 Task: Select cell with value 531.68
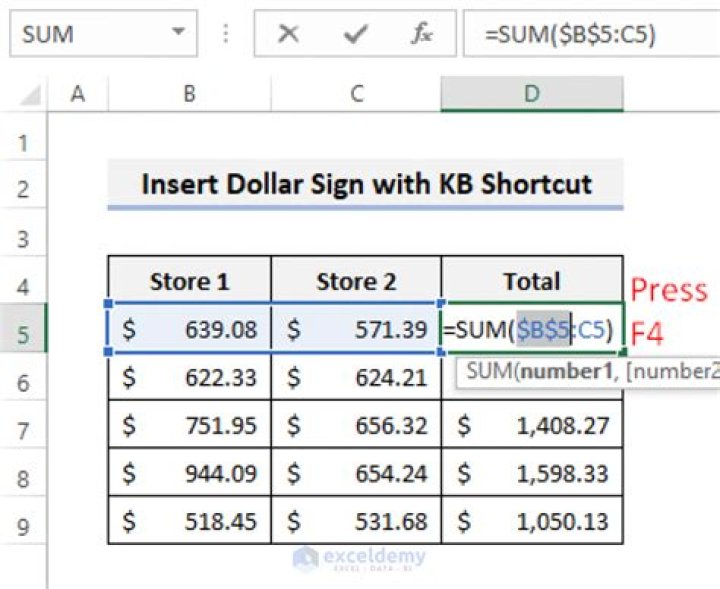coord(356,521)
